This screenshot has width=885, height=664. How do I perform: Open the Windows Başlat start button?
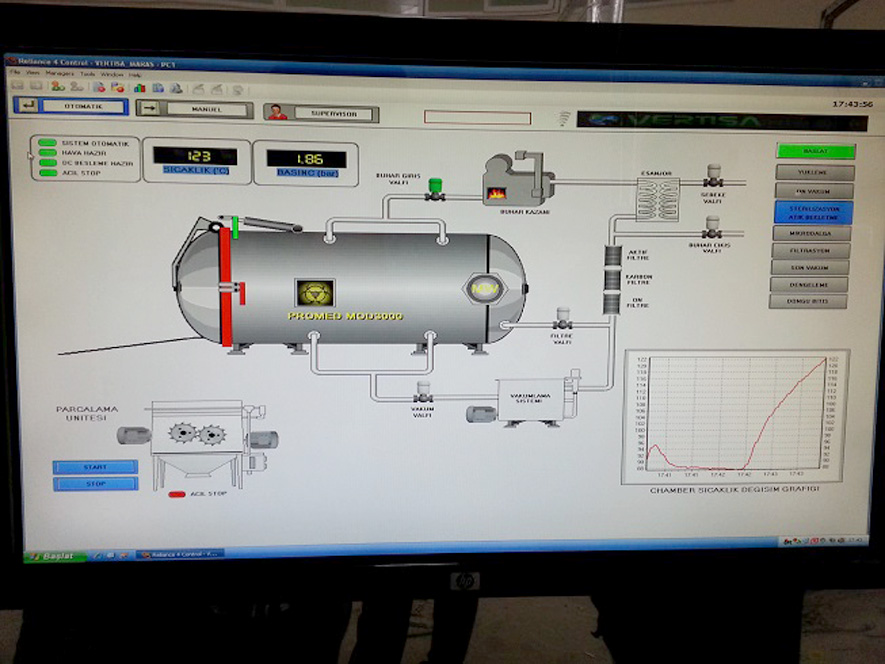coord(55,556)
